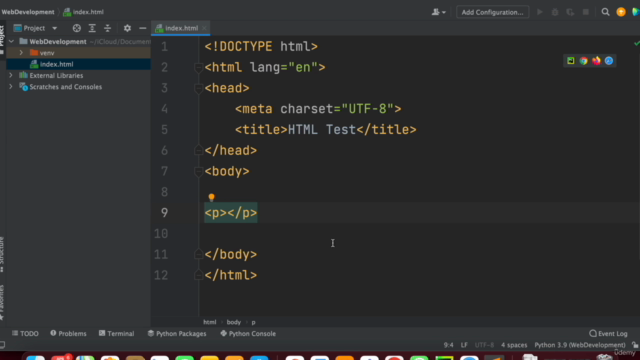640x360 pixels.
Task: Open the user account dropdown
Action: pyautogui.click(x=438, y=12)
